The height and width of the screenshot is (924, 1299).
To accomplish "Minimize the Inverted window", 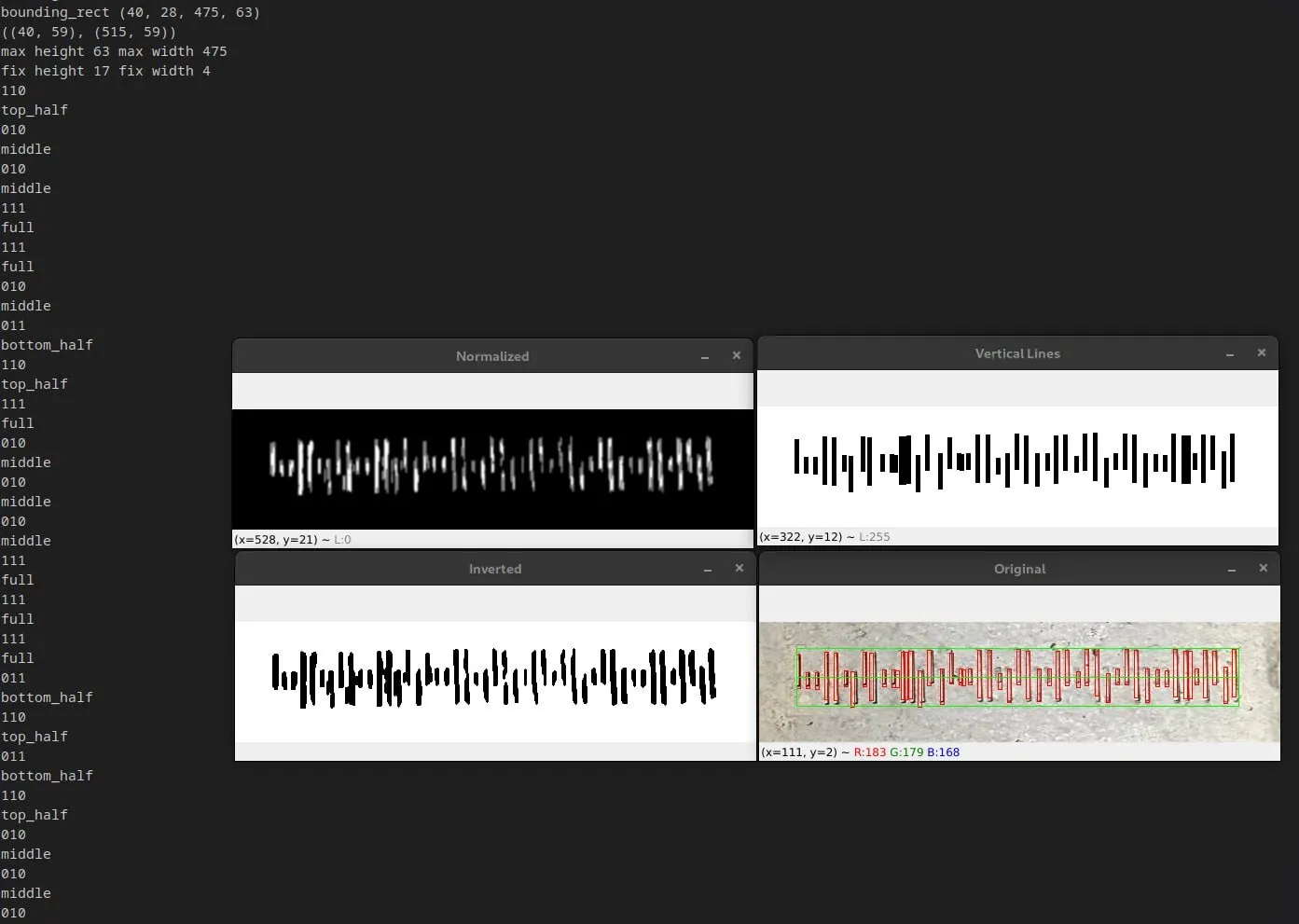I will click(708, 569).
